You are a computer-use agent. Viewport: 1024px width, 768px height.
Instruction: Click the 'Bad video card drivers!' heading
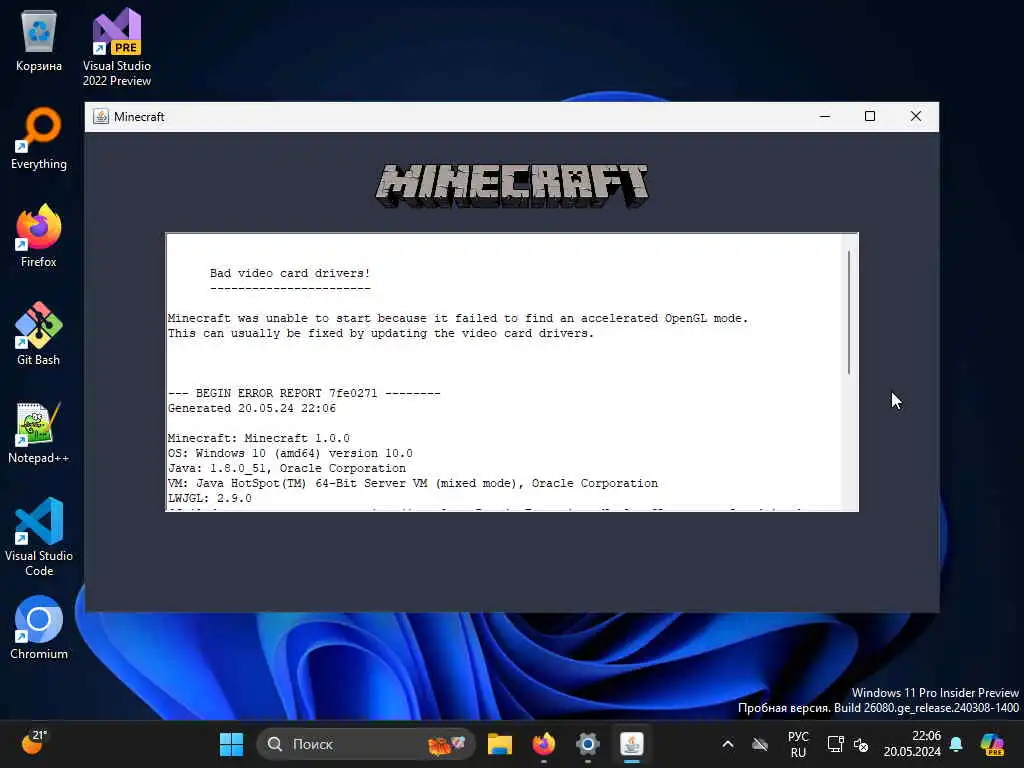[290, 273]
